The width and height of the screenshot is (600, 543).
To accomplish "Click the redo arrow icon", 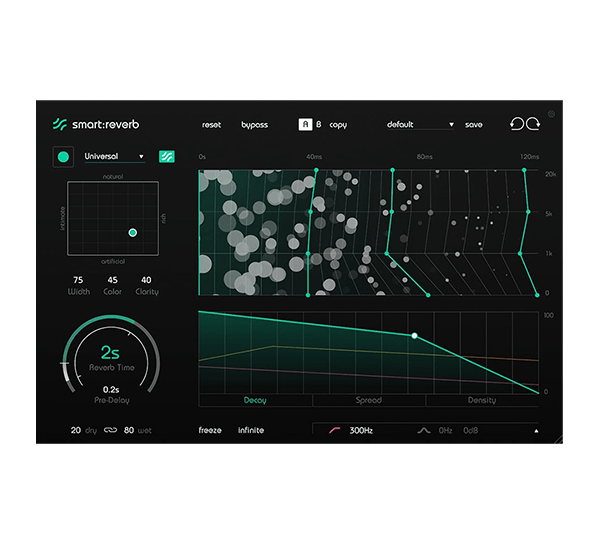I will (533, 124).
